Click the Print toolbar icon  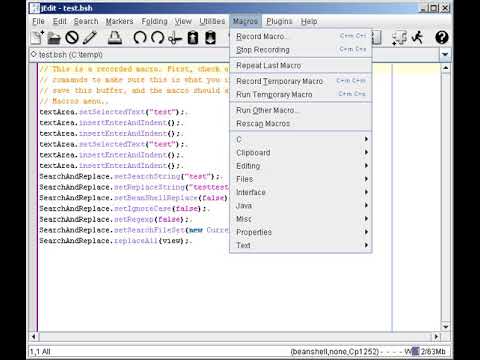115,38
